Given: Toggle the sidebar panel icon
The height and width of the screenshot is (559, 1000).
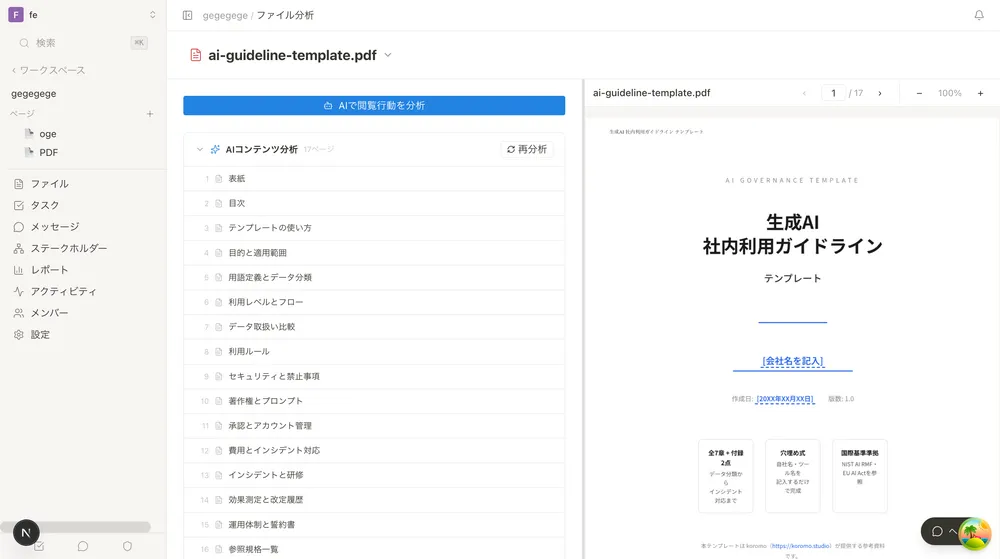Looking at the screenshot, I should pos(187,15).
